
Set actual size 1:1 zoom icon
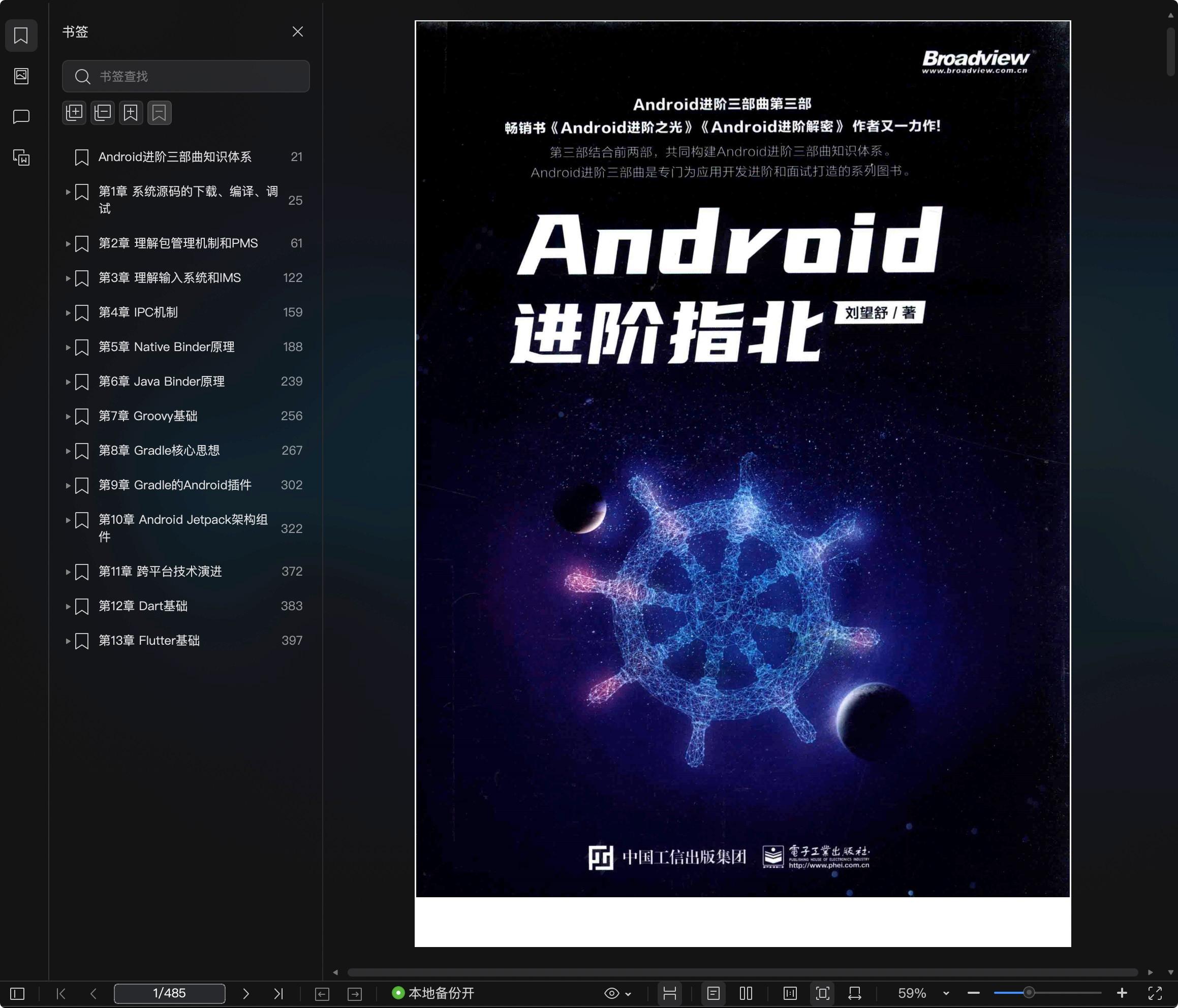(x=790, y=993)
